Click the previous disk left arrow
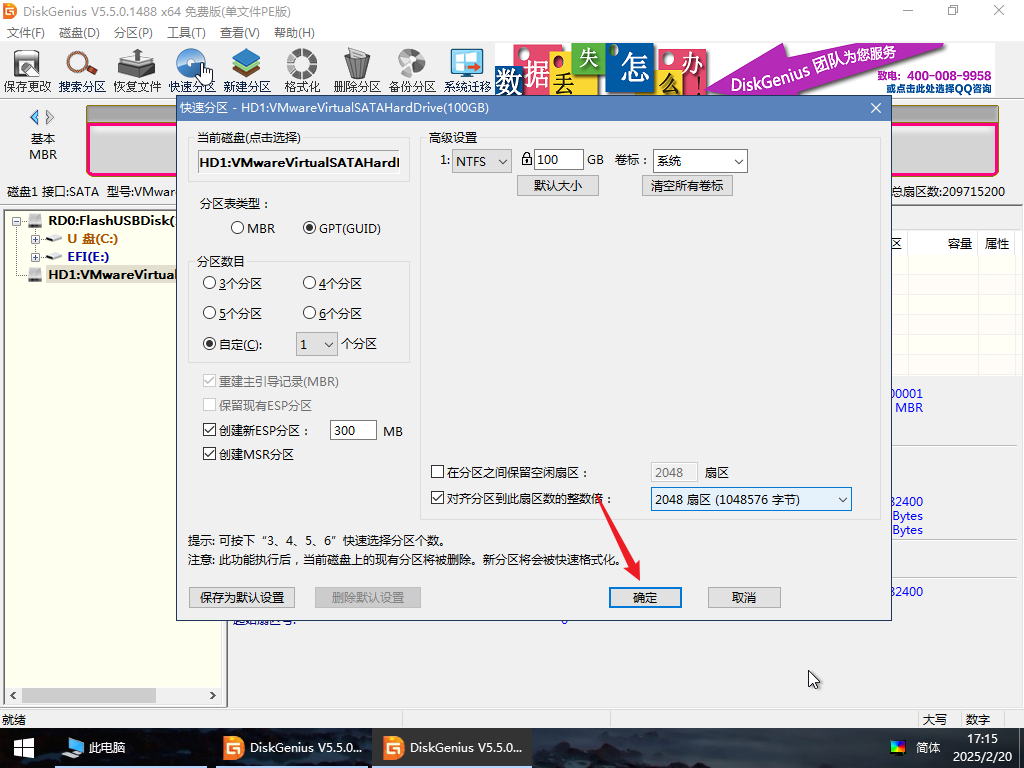The width and height of the screenshot is (1024, 768). click(x=35, y=118)
